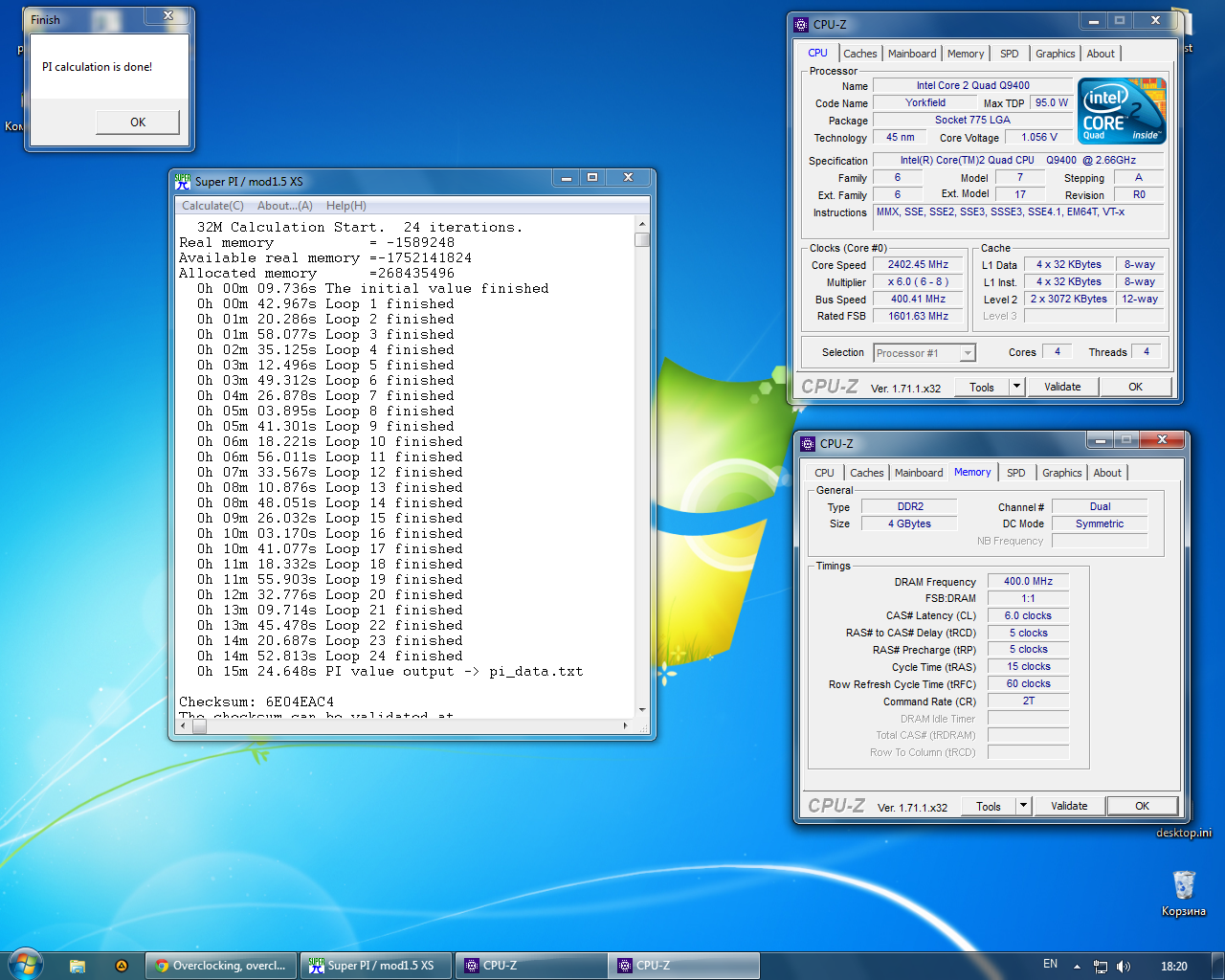The width and height of the screenshot is (1225, 980).
Task: Click the Checksum: 6E04EAC4 line
Action: [x=256, y=702]
